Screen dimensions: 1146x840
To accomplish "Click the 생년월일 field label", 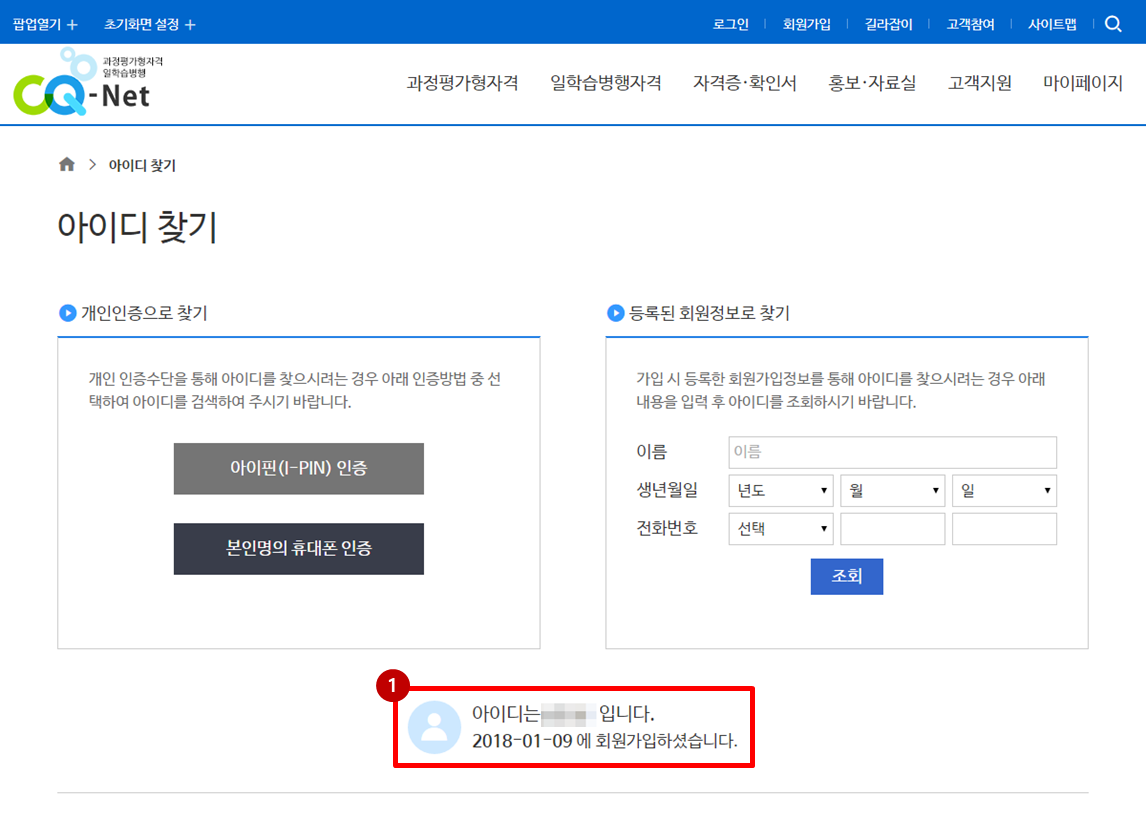I will coord(667,490).
